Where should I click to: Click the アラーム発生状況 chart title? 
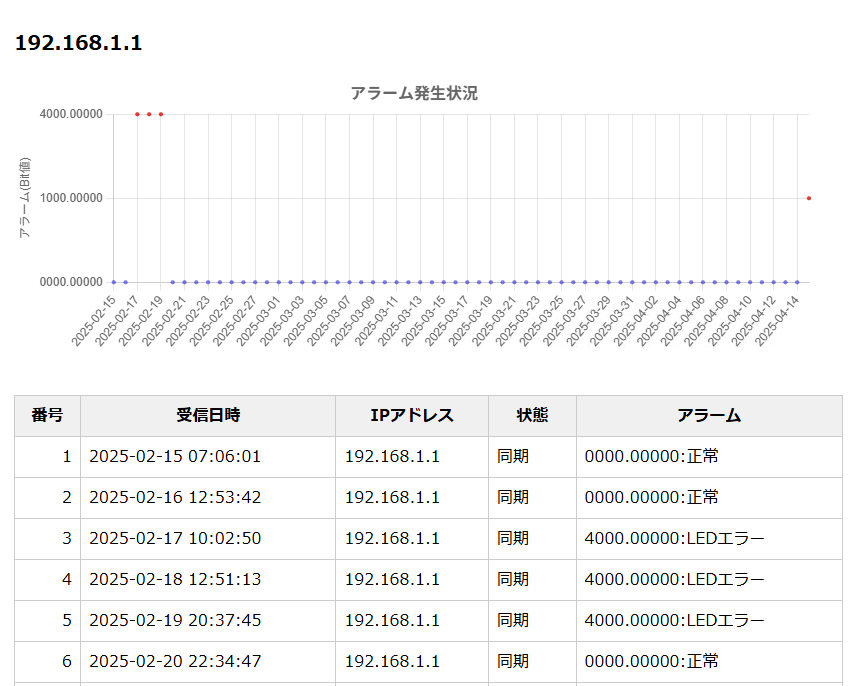tap(414, 93)
